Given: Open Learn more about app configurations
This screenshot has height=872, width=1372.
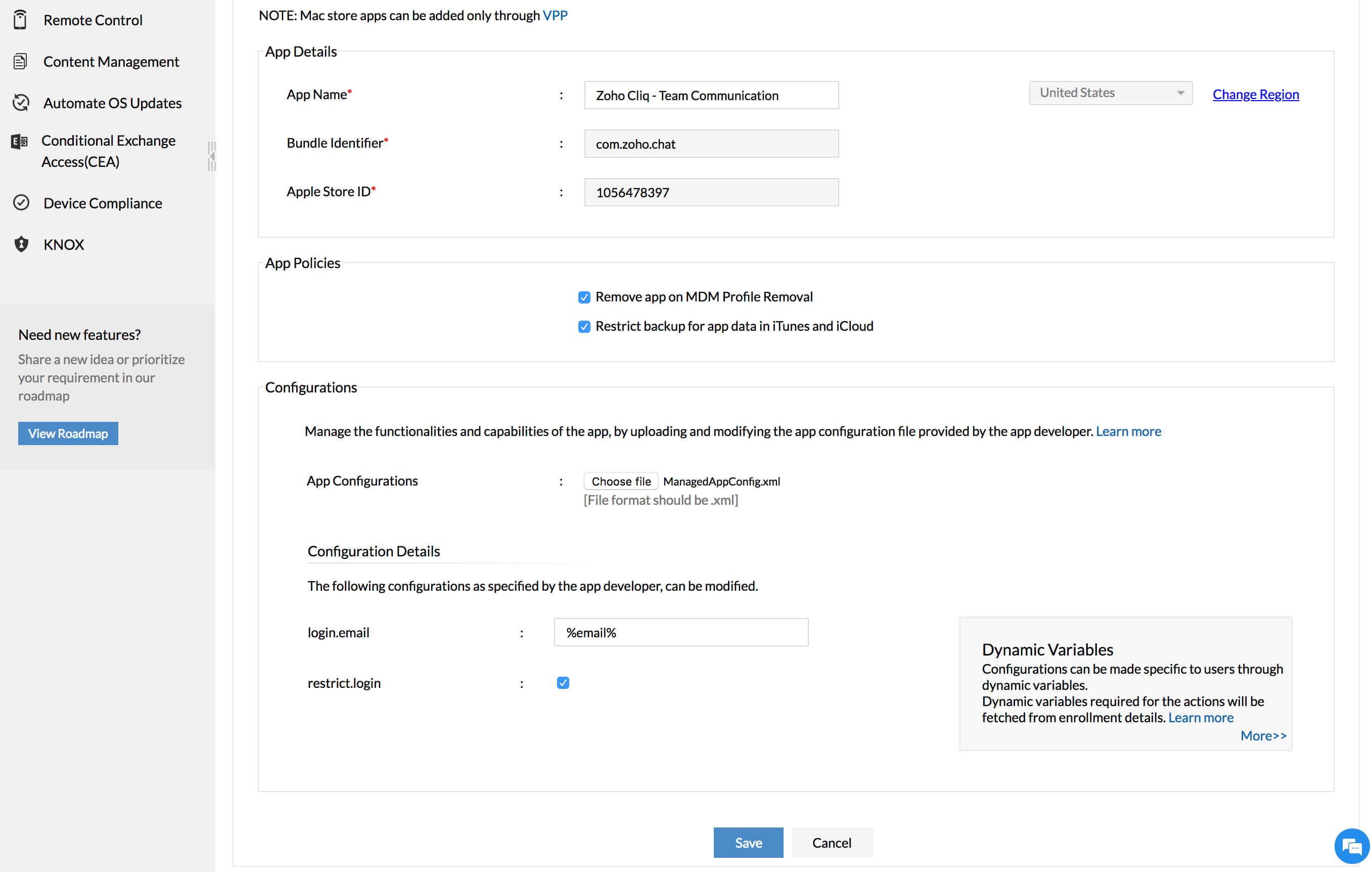Looking at the screenshot, I should click(1128, 431).
